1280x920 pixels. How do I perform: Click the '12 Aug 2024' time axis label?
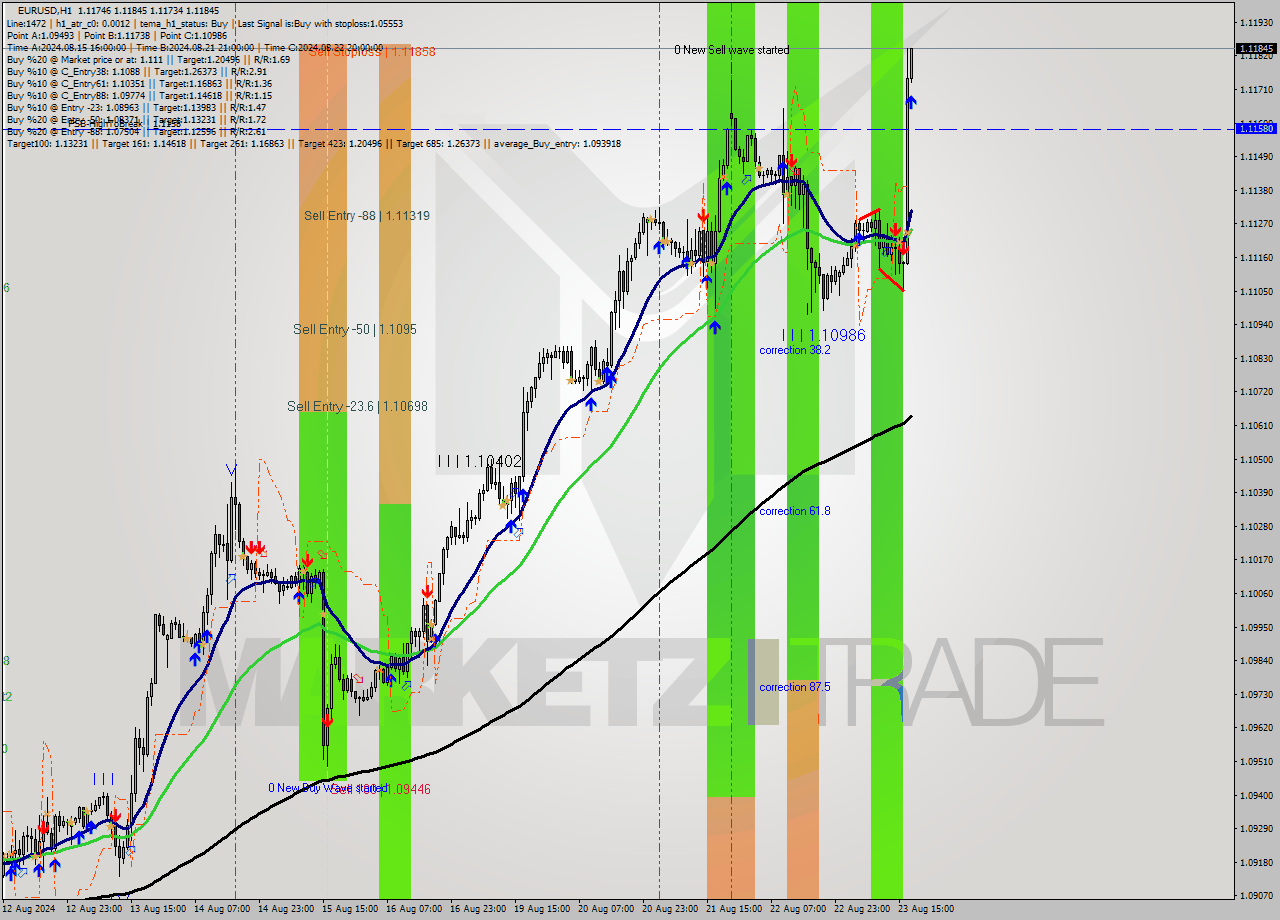pyautogui.click(x=28, y=909)
